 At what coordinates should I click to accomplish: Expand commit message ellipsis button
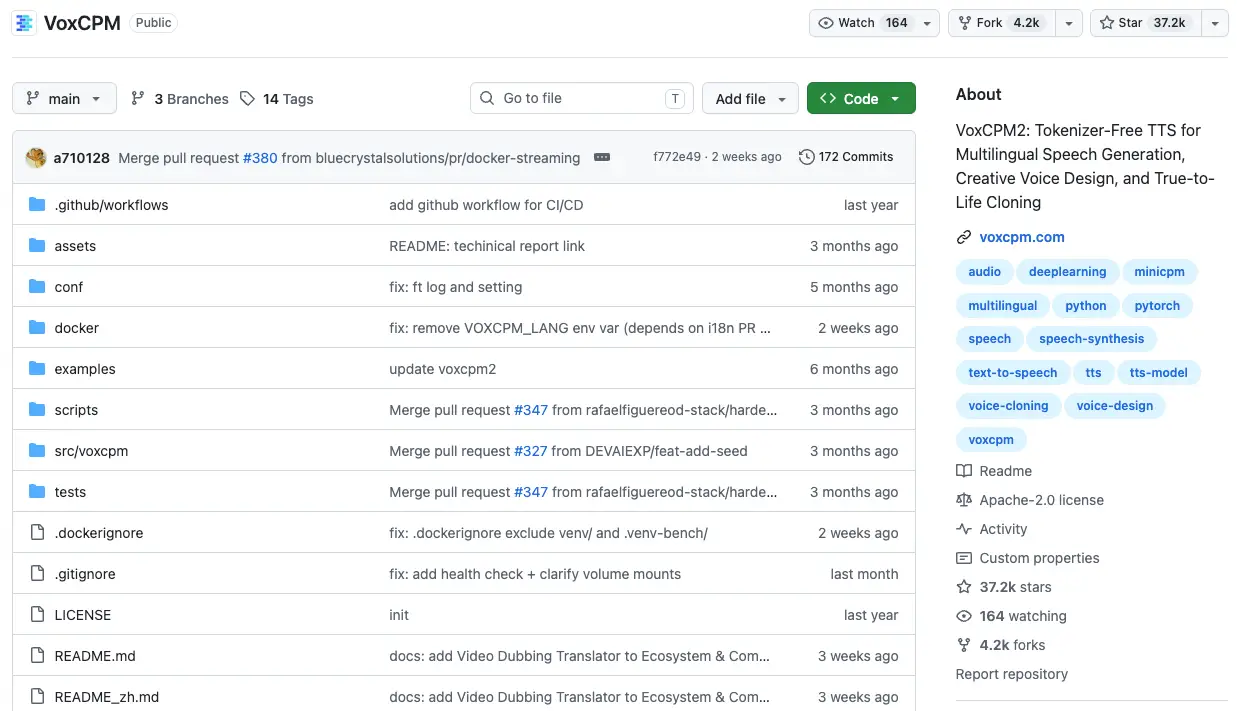[x=602, y=157]
